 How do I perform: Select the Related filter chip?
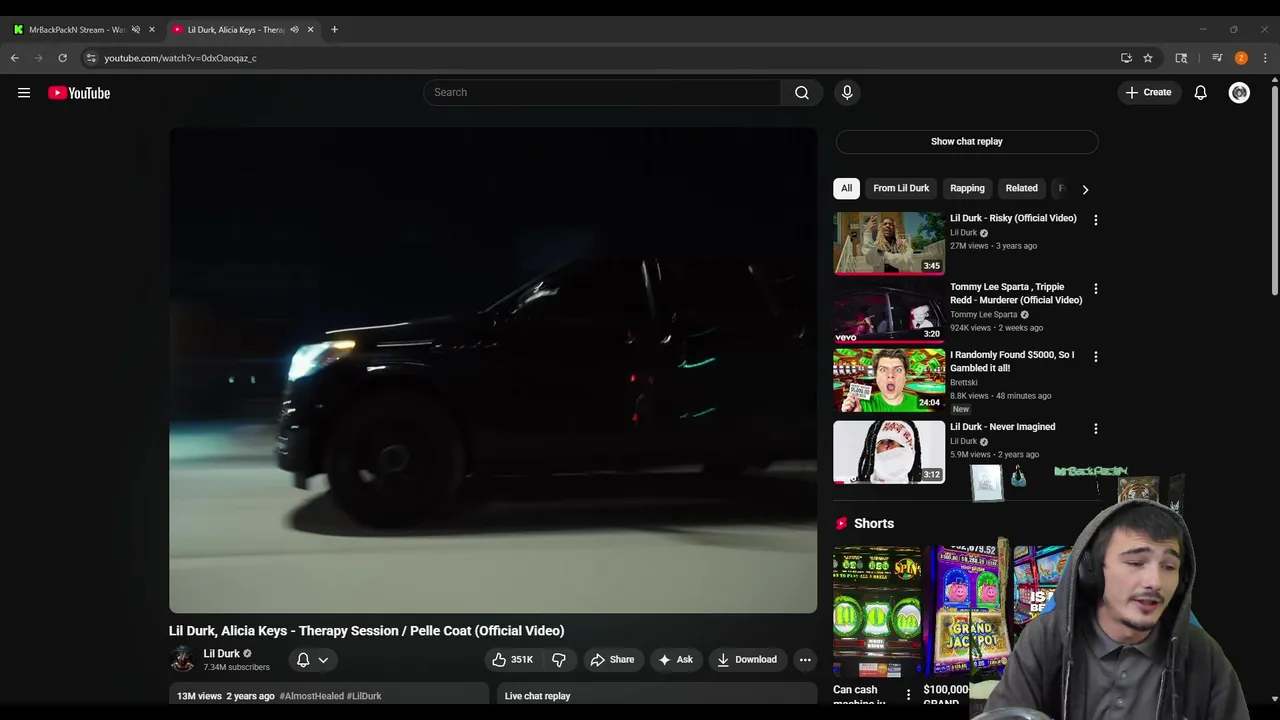point(1021,188)
